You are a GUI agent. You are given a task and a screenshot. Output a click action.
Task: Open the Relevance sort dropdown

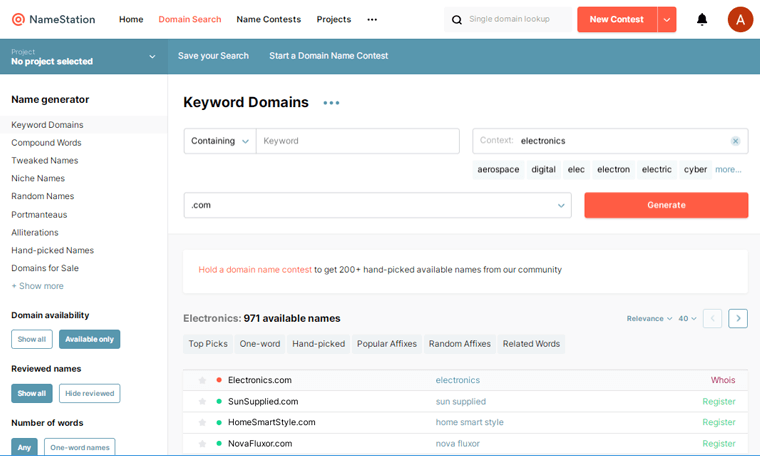(x=649, y=318)
